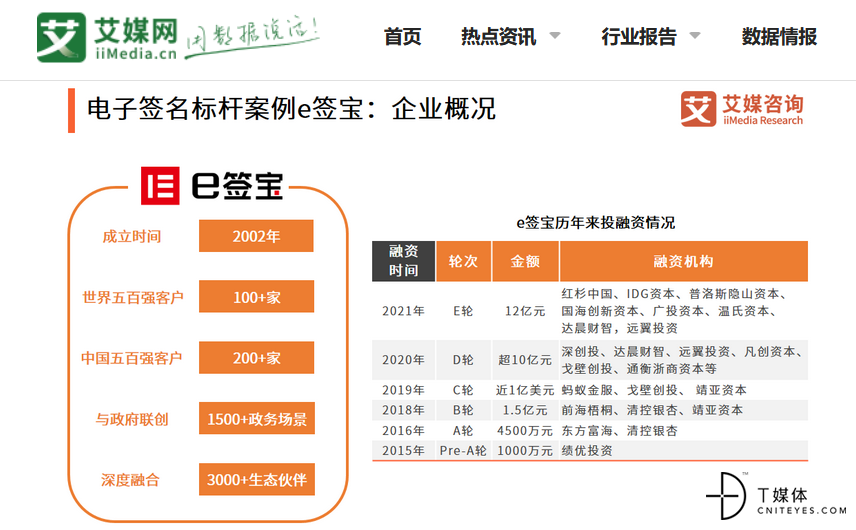
Task: Click the 近1亿美元 amount cell
Action: tap(525, 390)
